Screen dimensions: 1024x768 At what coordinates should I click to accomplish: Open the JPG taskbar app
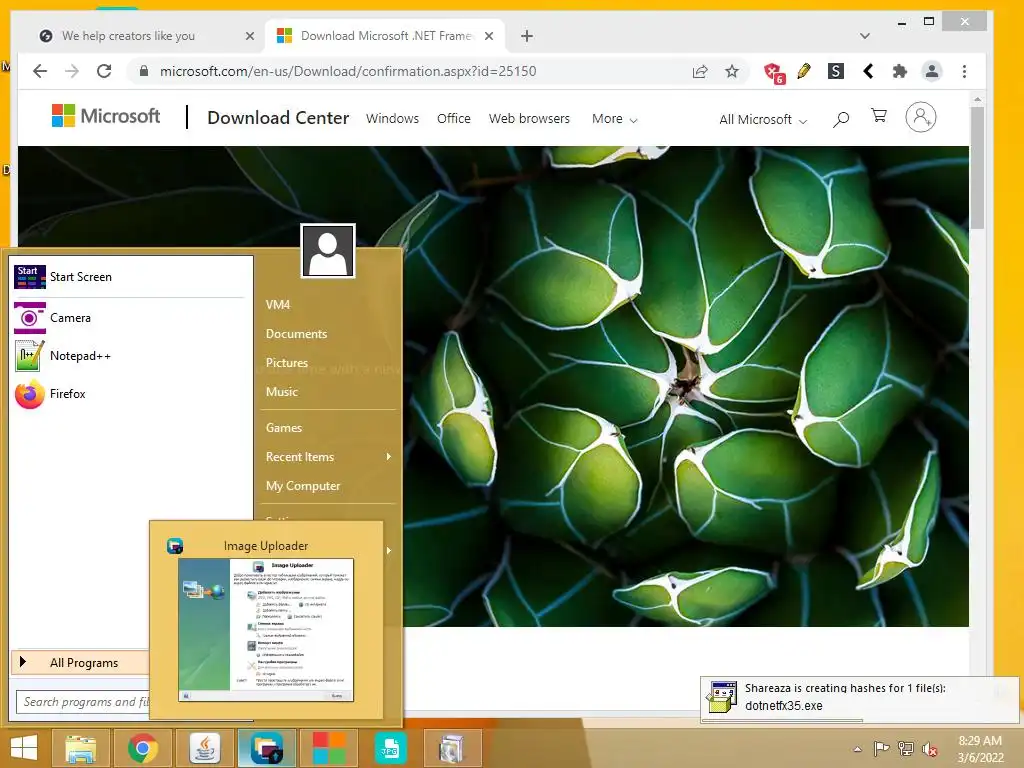391,748
